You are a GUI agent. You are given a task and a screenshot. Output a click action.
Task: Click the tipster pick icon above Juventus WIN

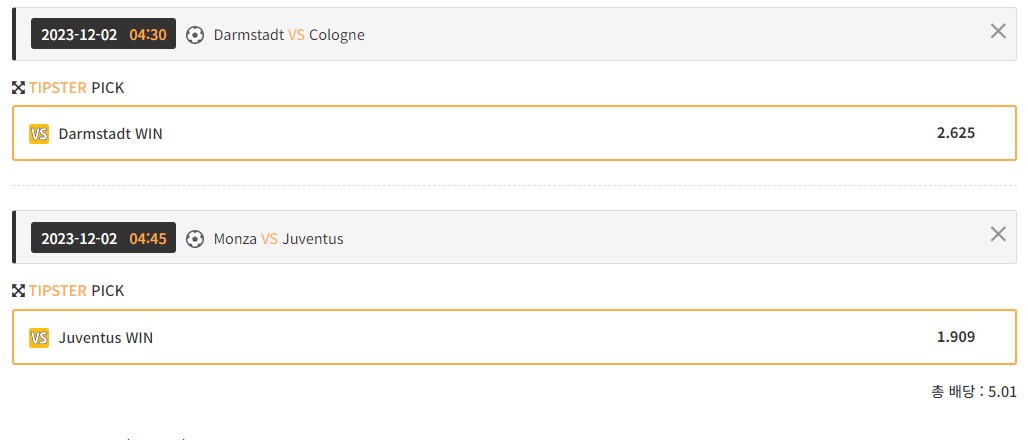pos(18,291)
